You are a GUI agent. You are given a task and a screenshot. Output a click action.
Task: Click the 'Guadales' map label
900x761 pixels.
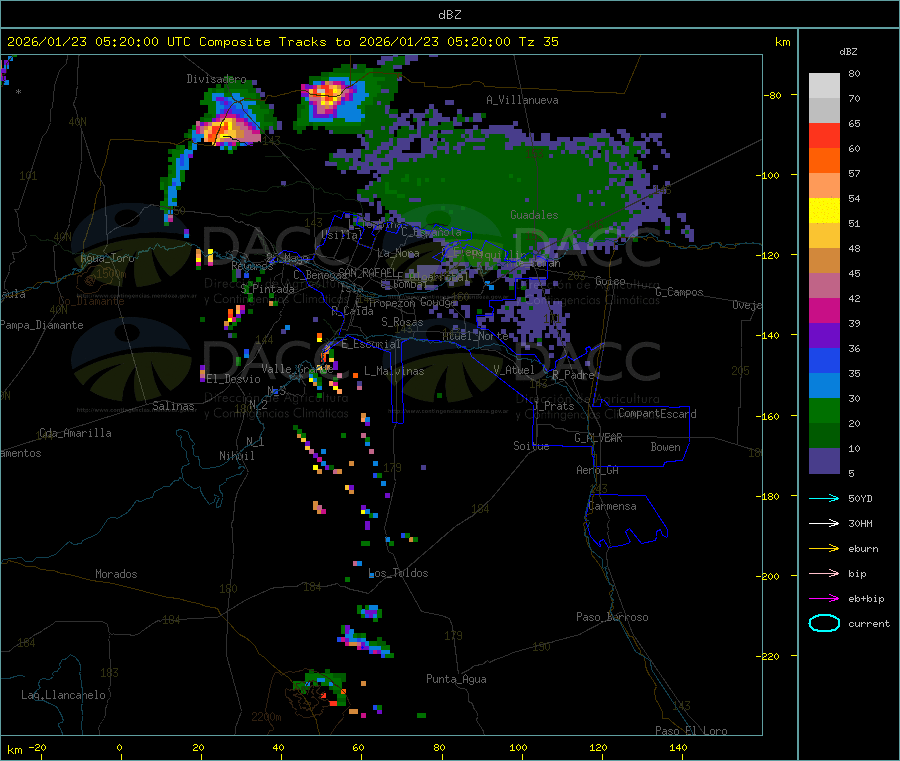(x=534, y=215)
